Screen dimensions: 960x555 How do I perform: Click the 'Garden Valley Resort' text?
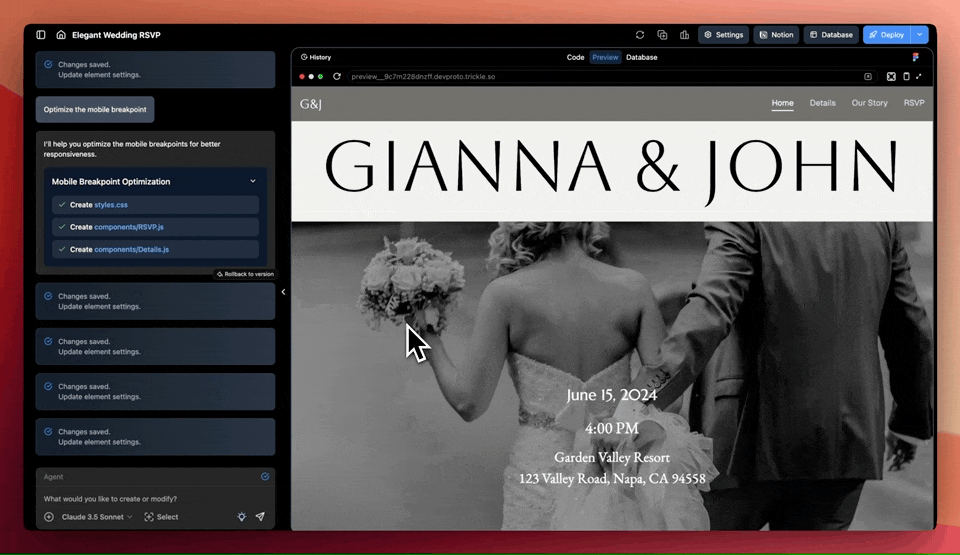point(612,457)
